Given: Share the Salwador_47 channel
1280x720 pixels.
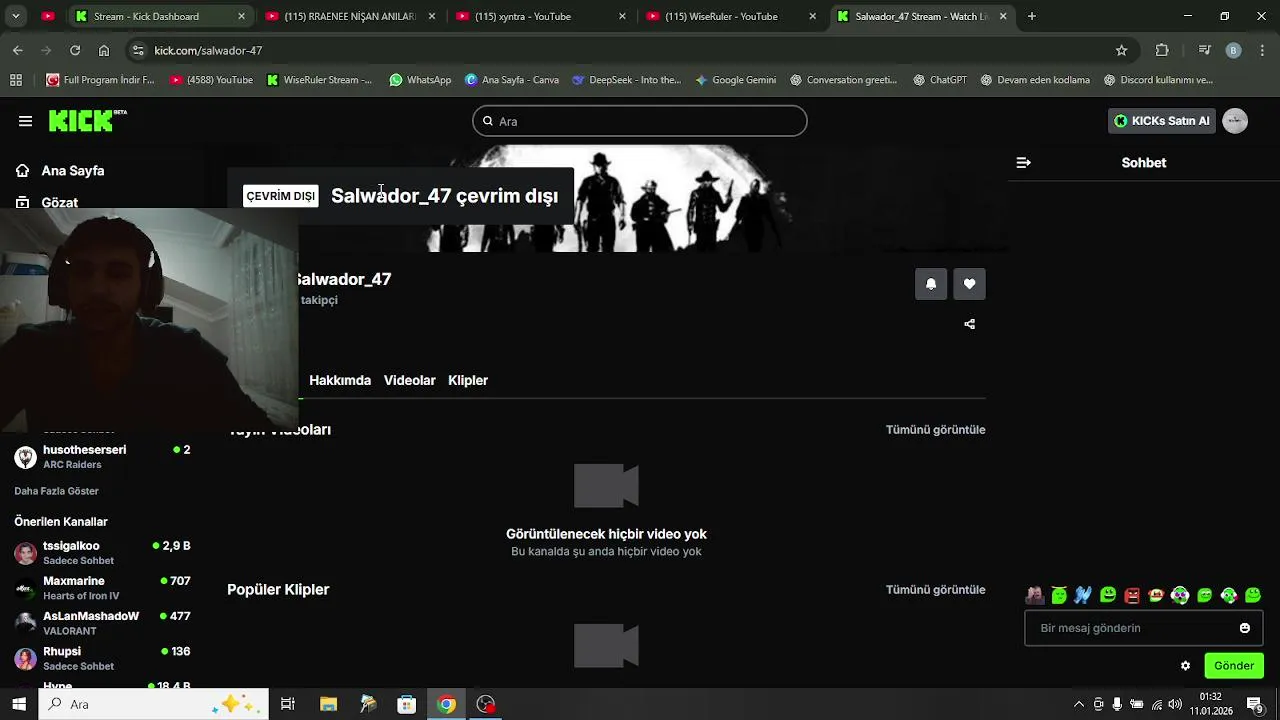Looking at the screenshot, I should click(969, 324).
